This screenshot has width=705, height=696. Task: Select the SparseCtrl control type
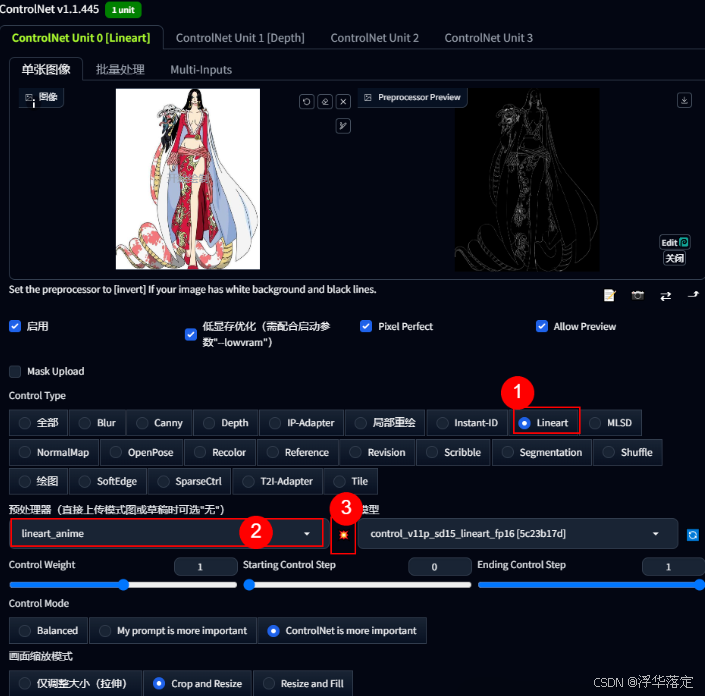pos(189,481)
